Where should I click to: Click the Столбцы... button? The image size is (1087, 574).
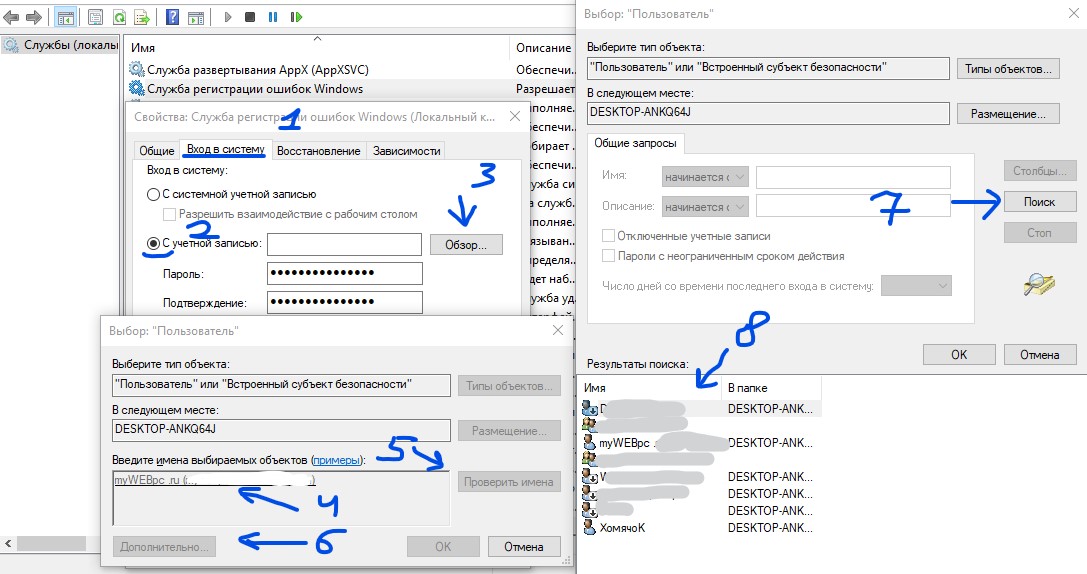point(1039,171)
